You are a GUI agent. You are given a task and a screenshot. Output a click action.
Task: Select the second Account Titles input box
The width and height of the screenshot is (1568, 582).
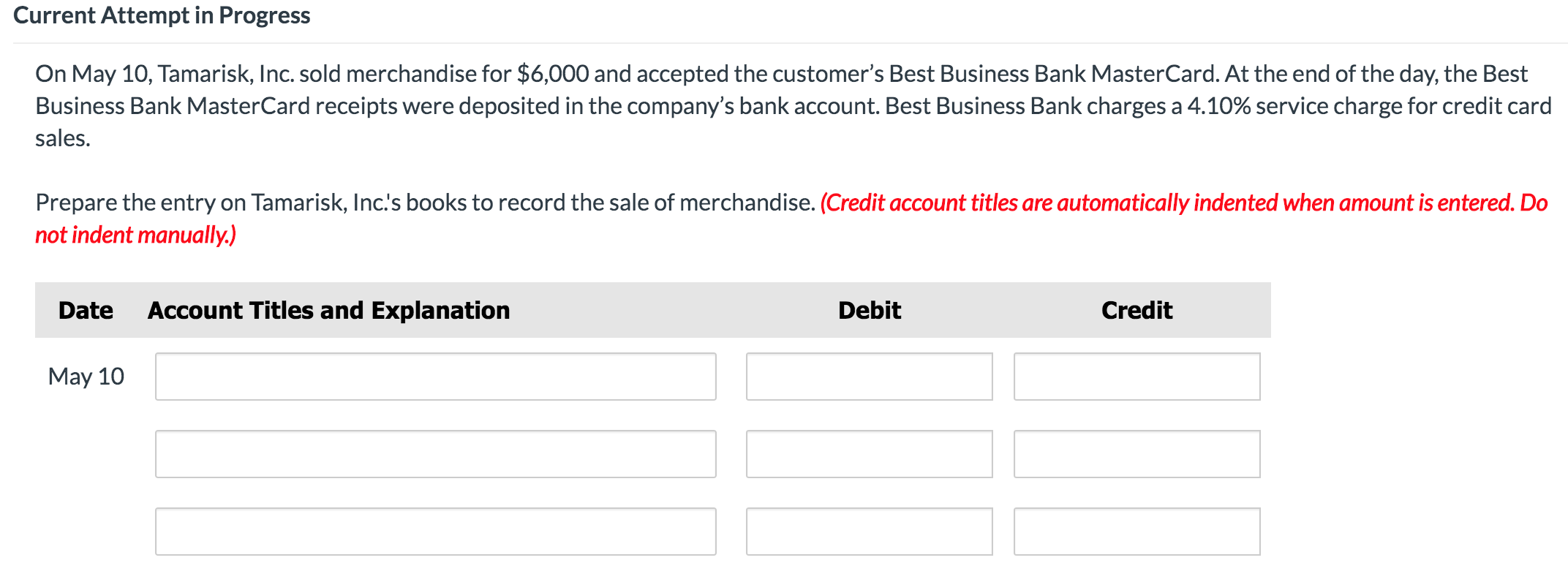(435, 453)
